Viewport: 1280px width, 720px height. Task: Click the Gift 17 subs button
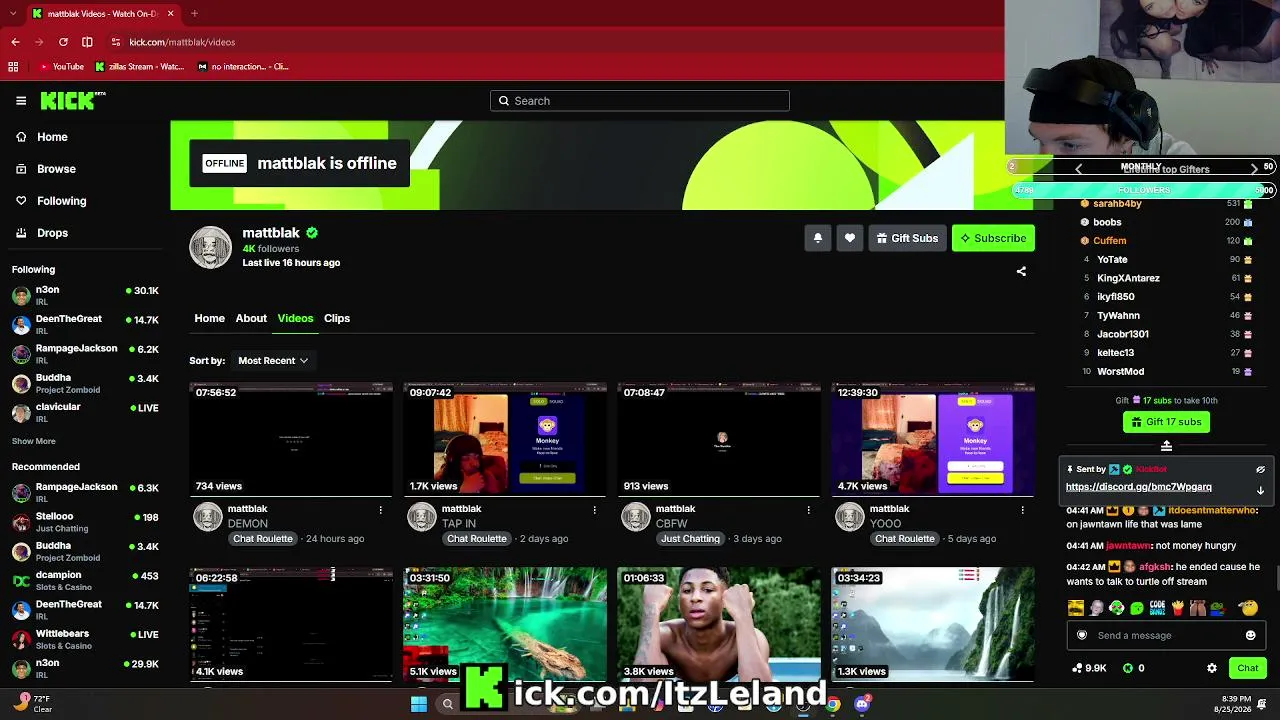[x=1166, y=422]
